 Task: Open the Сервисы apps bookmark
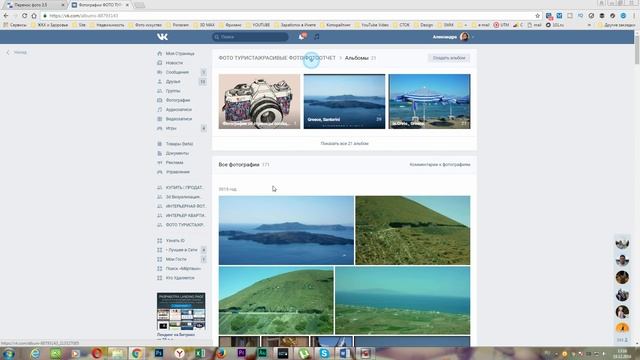point(15,25)
